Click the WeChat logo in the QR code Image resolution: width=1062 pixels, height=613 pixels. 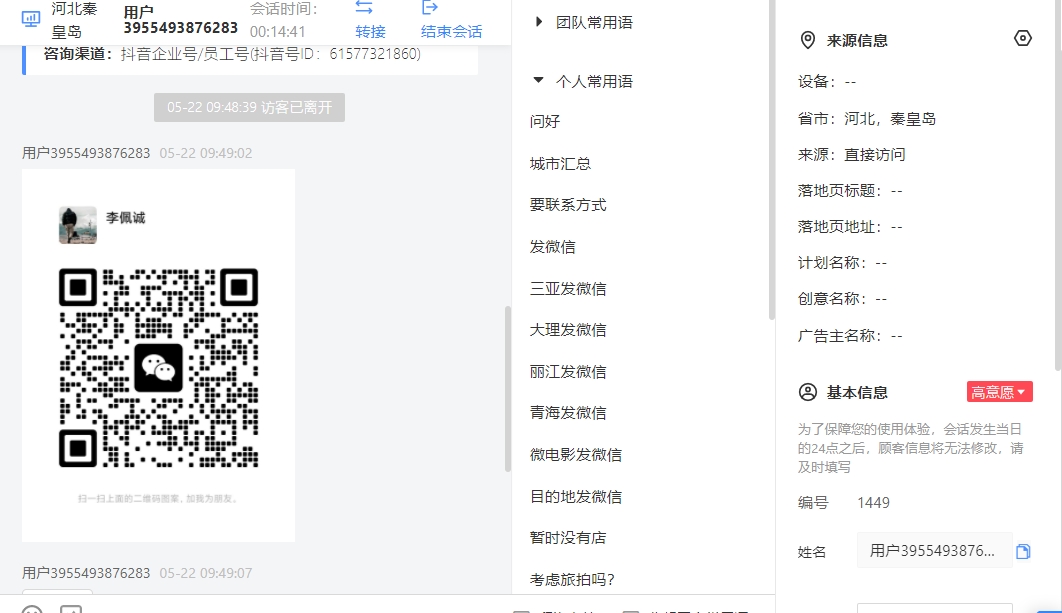pyautogui.click(x=158, y=368)
